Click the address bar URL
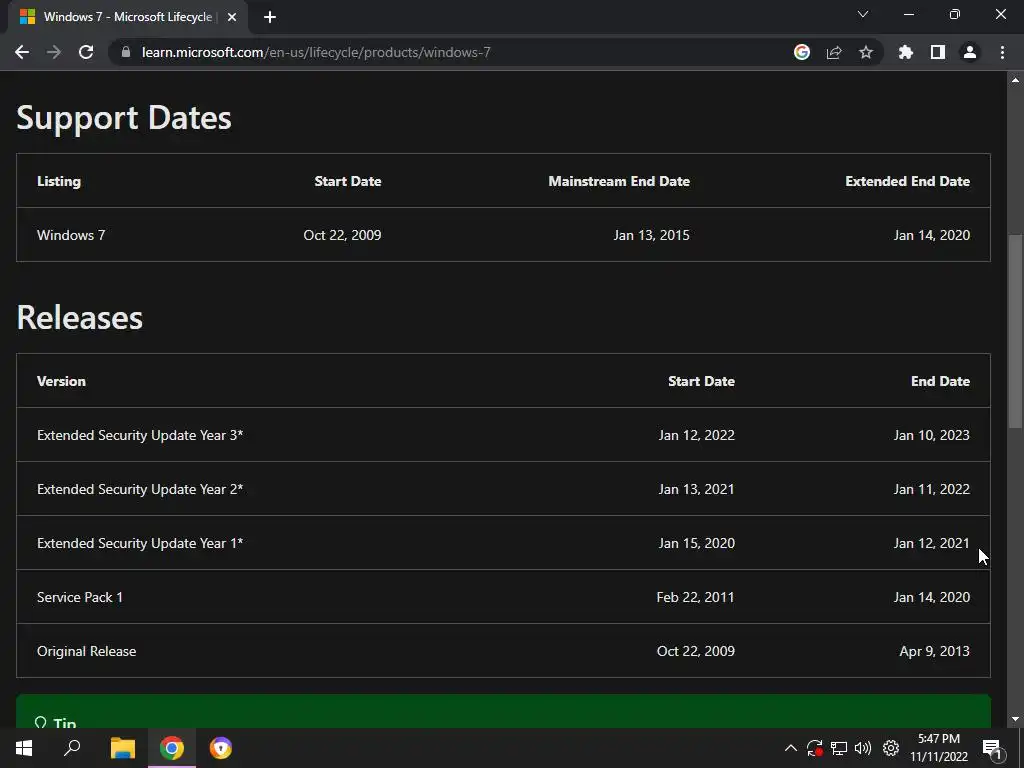This screenshot has height=768, width=1024. tap(316, 52)
